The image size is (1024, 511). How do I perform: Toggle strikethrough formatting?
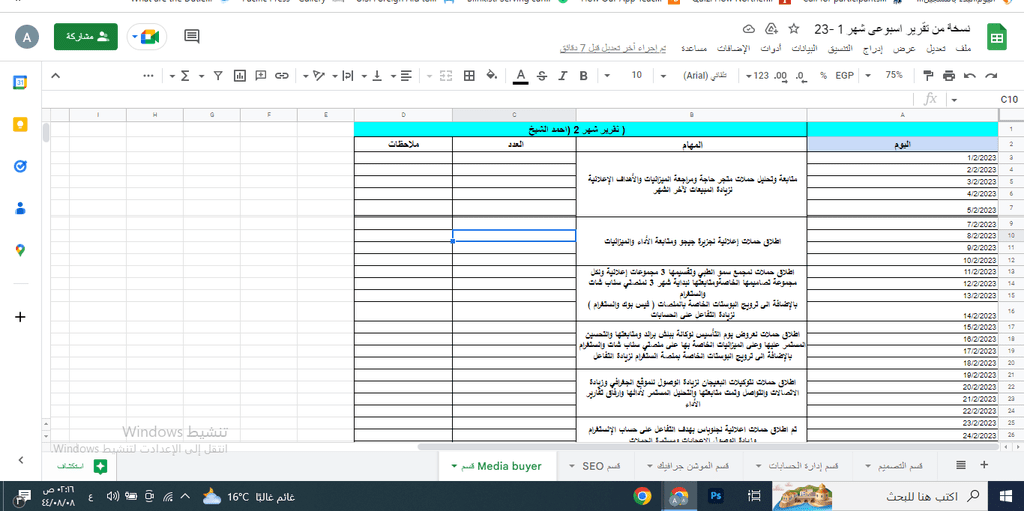[541, 76]
